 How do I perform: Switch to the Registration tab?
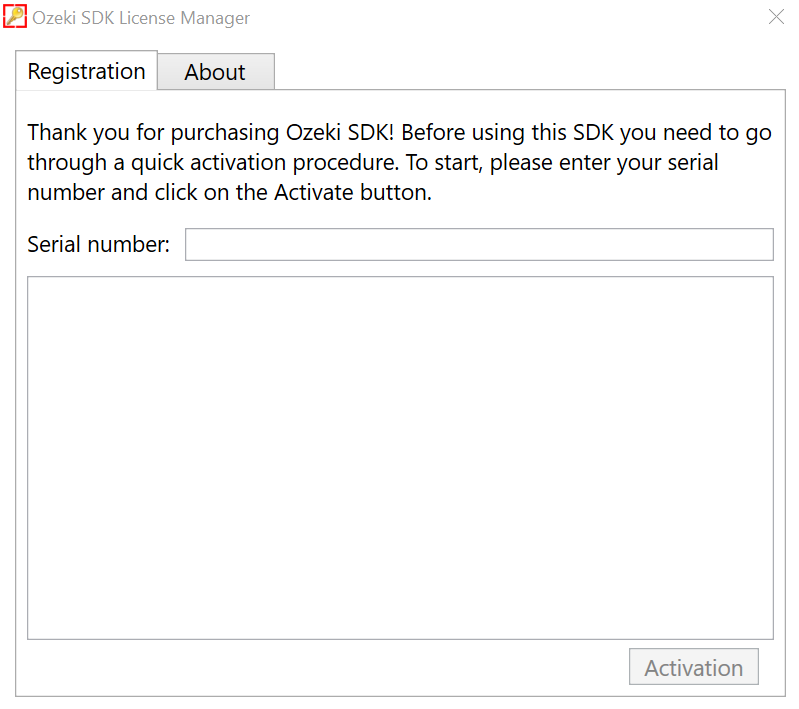pos(86,71)
